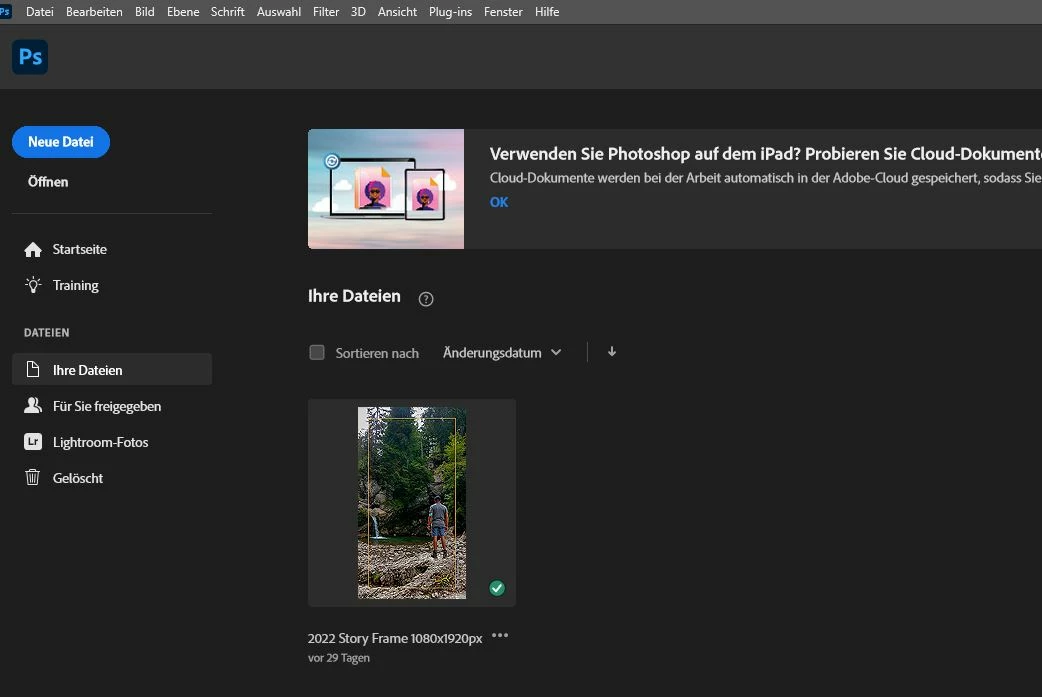Open the Fenster menu
Screen dimensions: 1042x697
tap(503, 12)
